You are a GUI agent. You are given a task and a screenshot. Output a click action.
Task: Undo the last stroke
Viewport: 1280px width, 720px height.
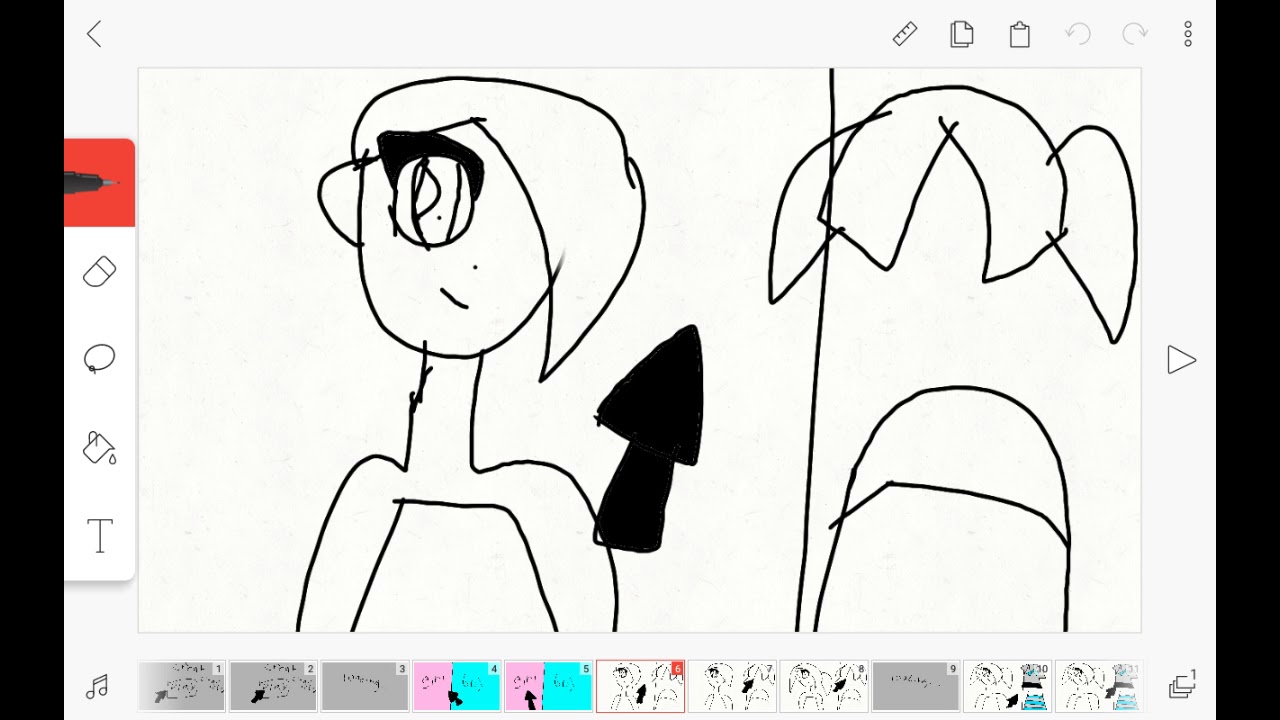(x=1078, y=34)
